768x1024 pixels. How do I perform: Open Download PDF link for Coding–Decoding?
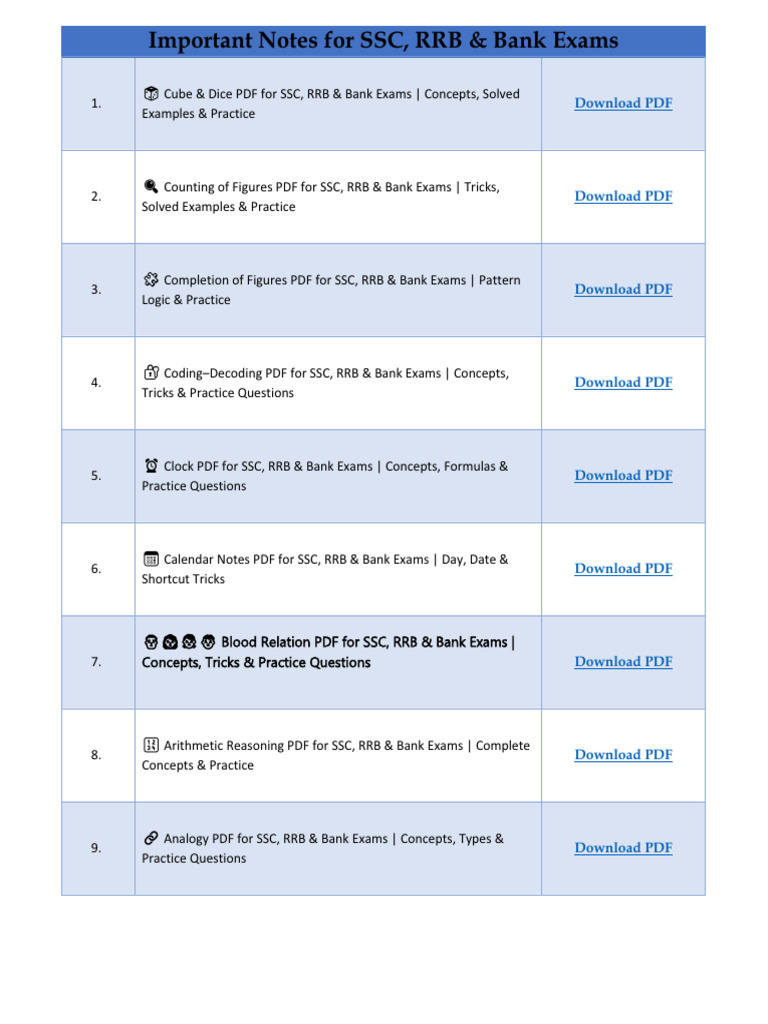click(x=623, y=382)
